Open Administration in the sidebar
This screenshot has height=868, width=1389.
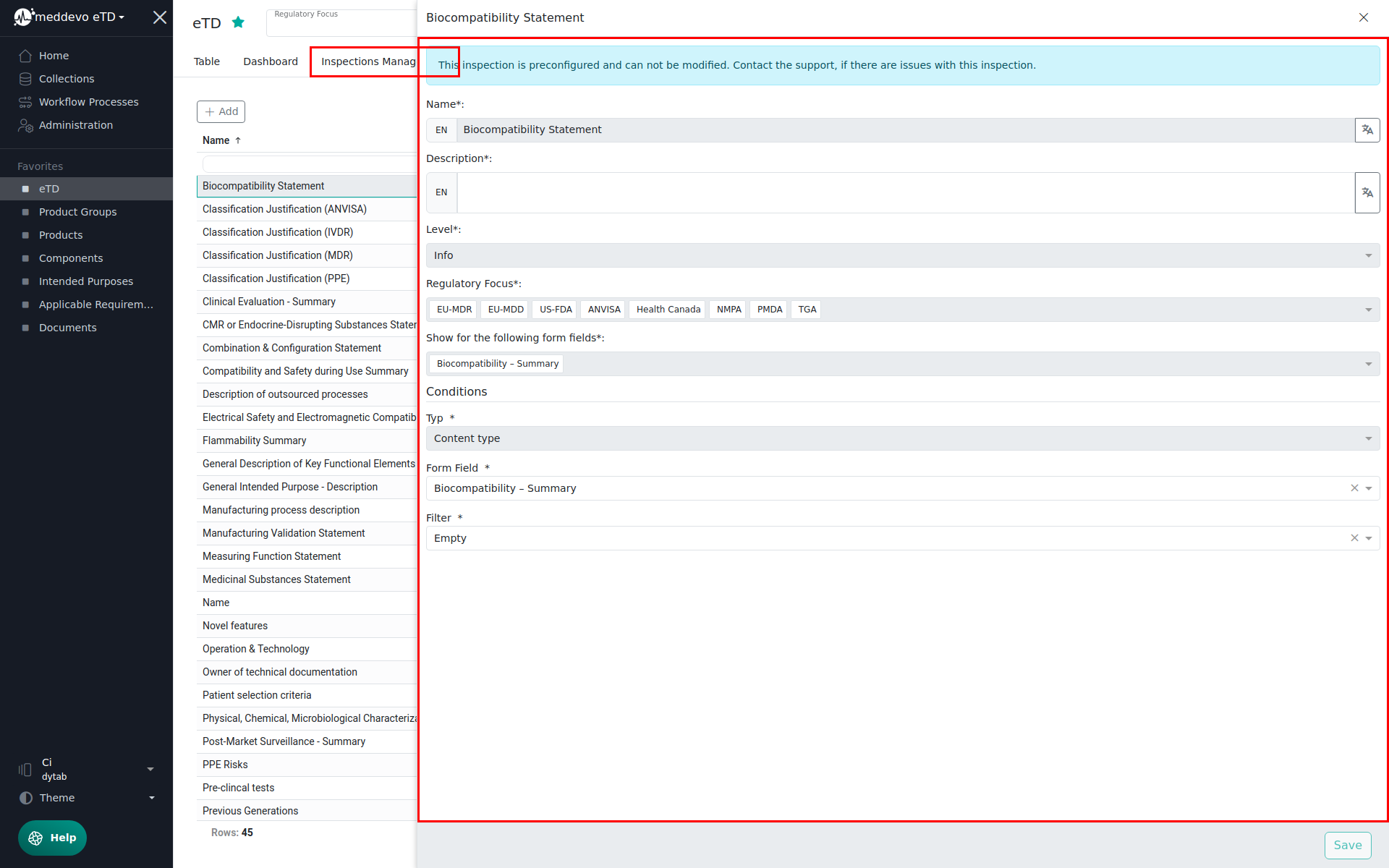click(75, 125)
